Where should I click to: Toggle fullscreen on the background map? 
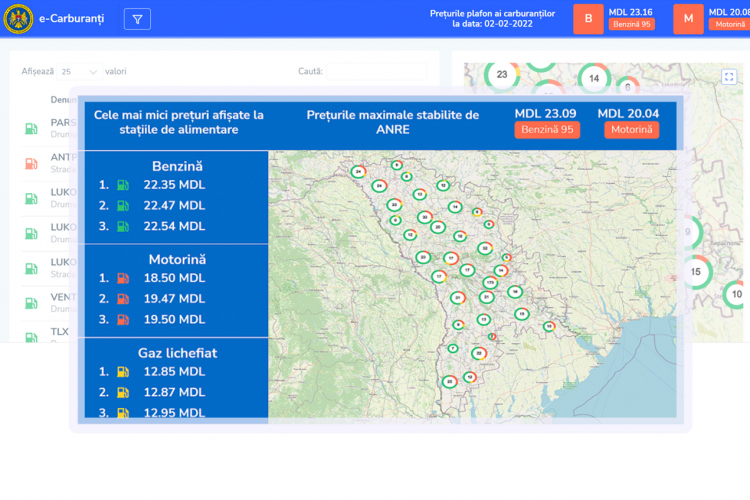click(x=728, y=77)
